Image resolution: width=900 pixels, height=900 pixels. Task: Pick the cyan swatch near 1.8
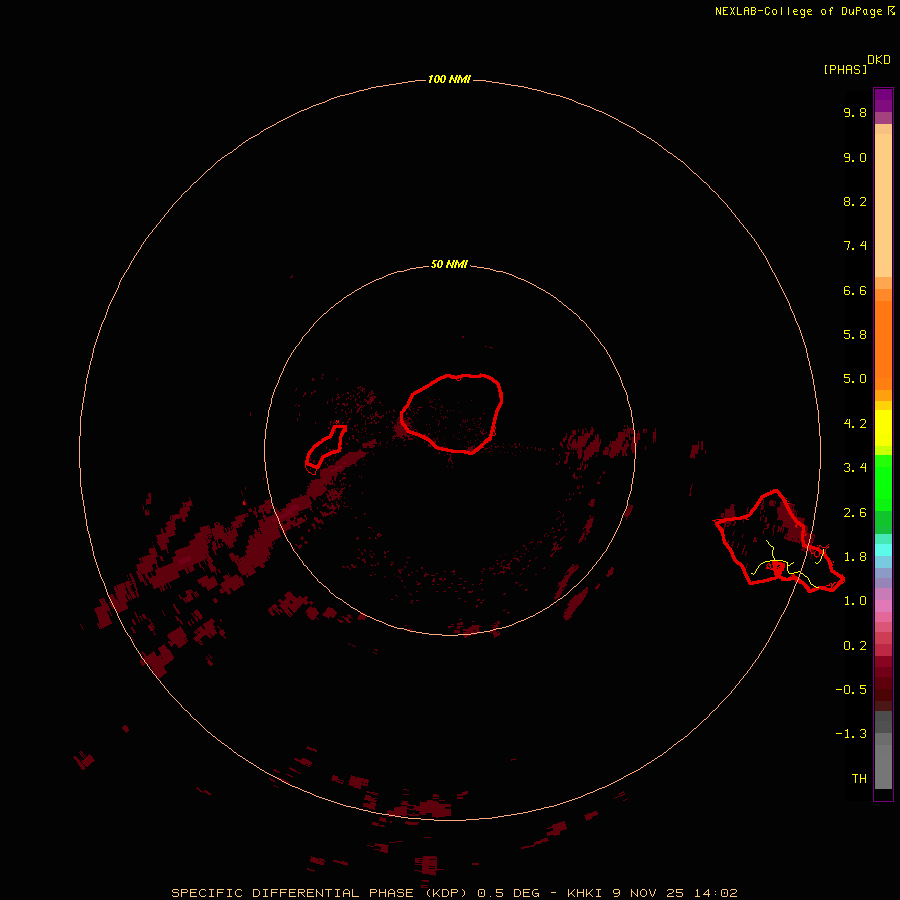(883, 550)
